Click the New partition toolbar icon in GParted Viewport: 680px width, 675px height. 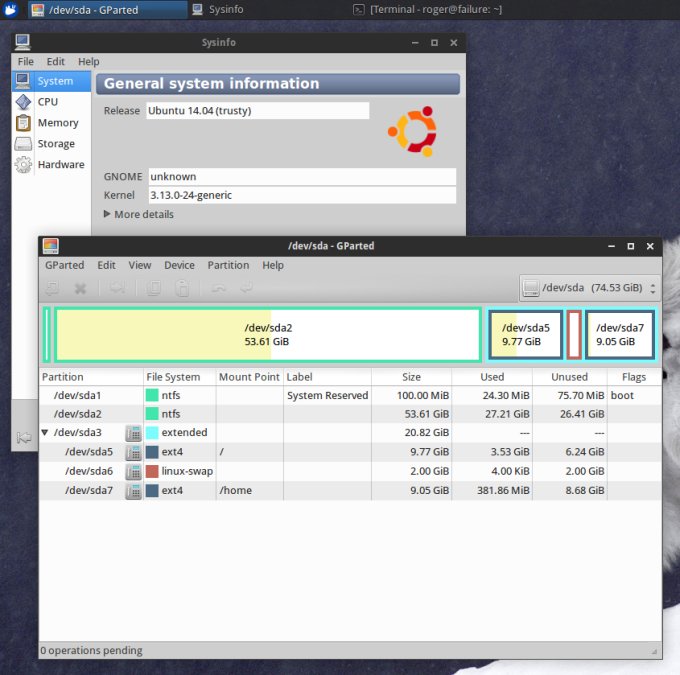coord(52,288)
